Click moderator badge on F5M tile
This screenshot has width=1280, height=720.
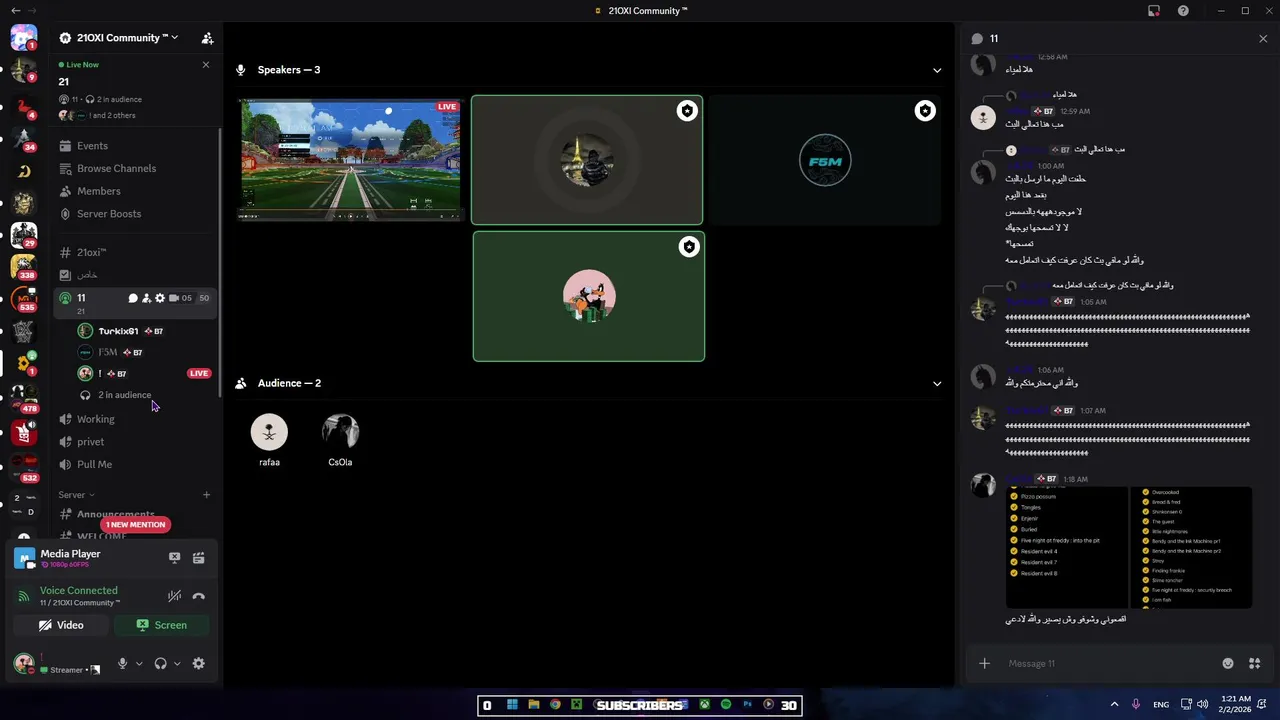(x=925, y=111)
